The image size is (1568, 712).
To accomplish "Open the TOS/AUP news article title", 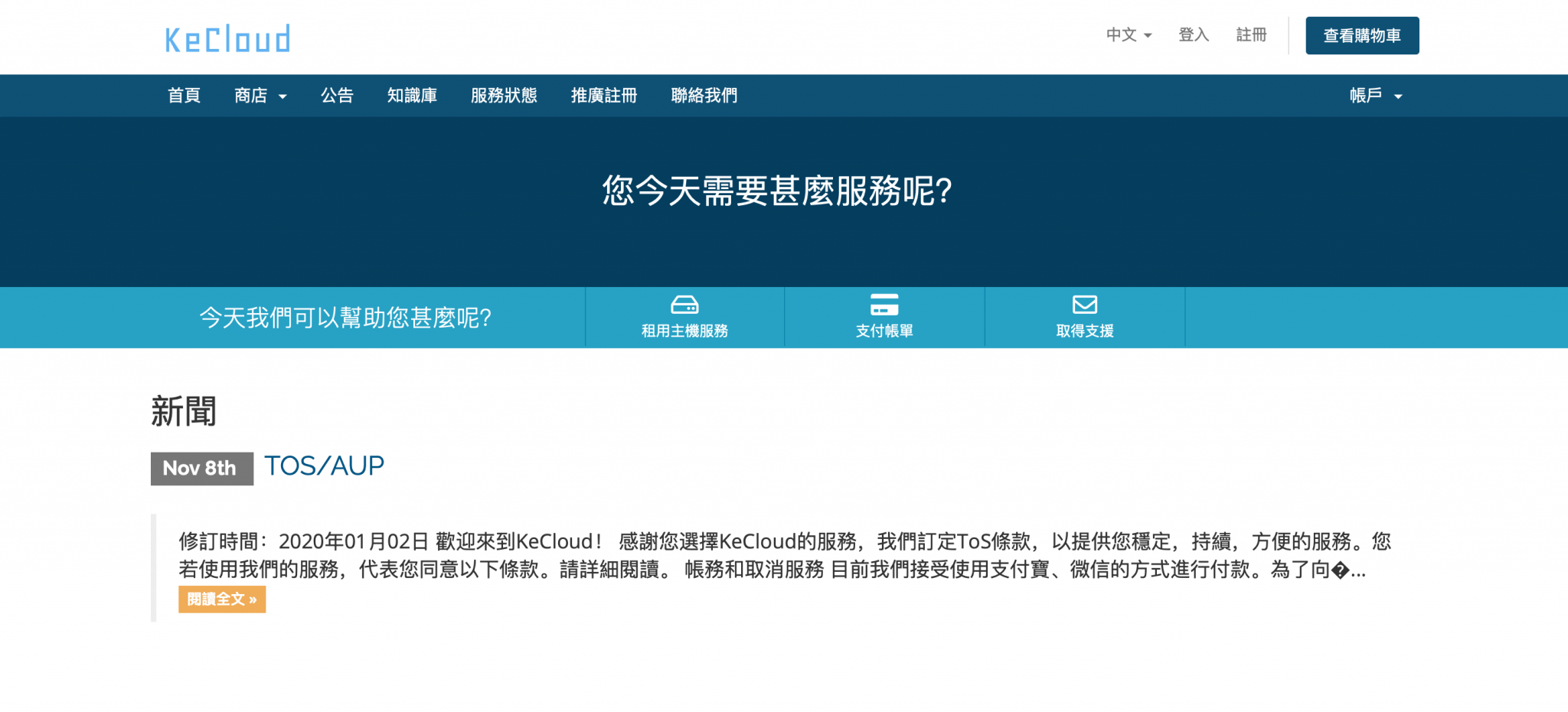I will pyautogui.click(x=325, y=465).
